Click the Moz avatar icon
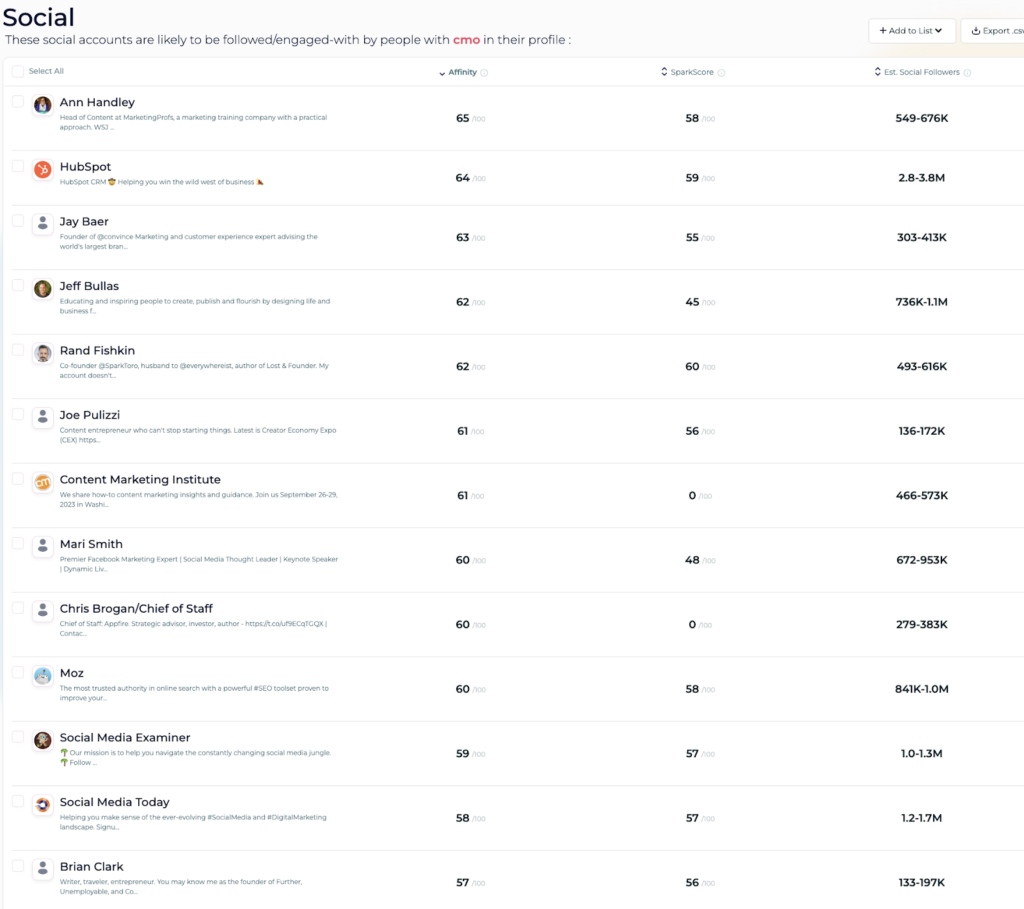 click(42, 676)
